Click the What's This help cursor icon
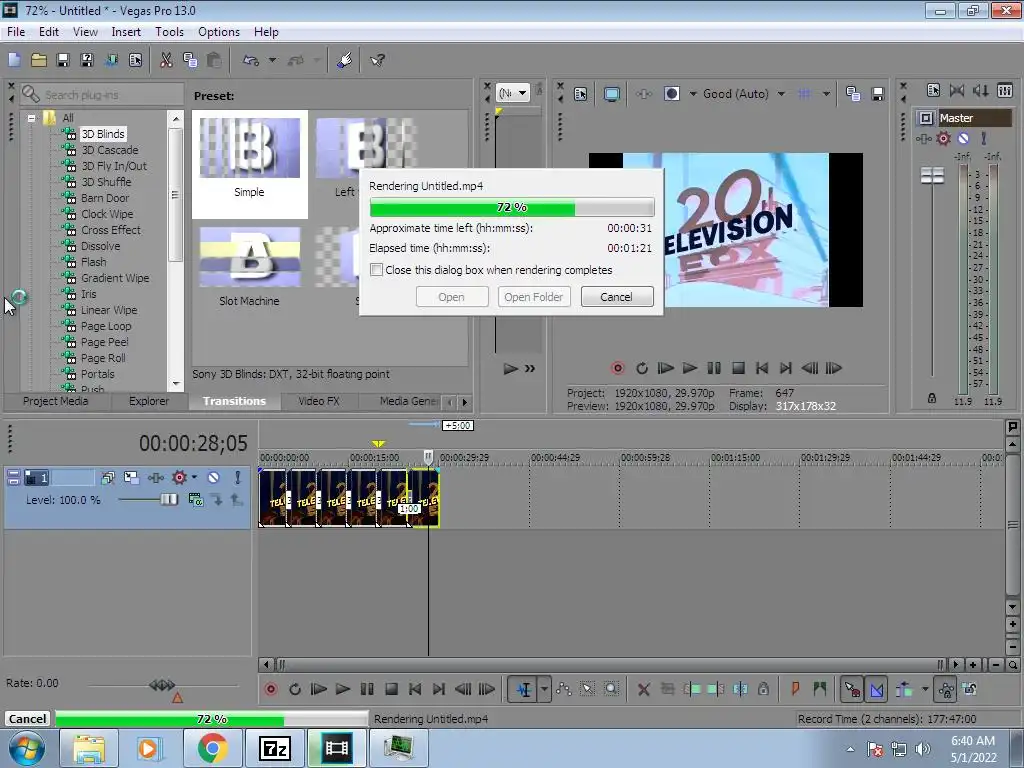 point(377,60)
